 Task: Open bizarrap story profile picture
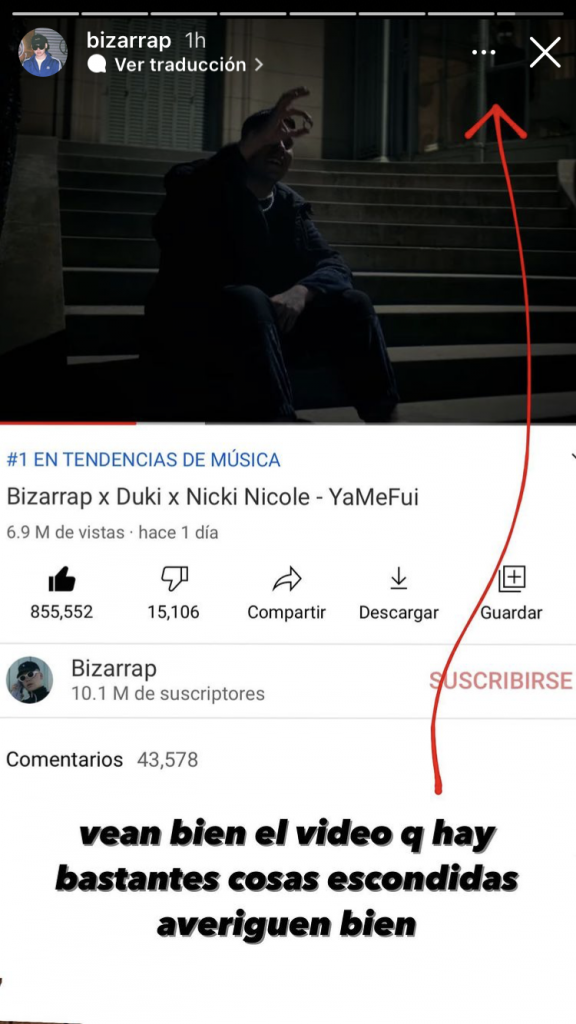tap(42, 52)
